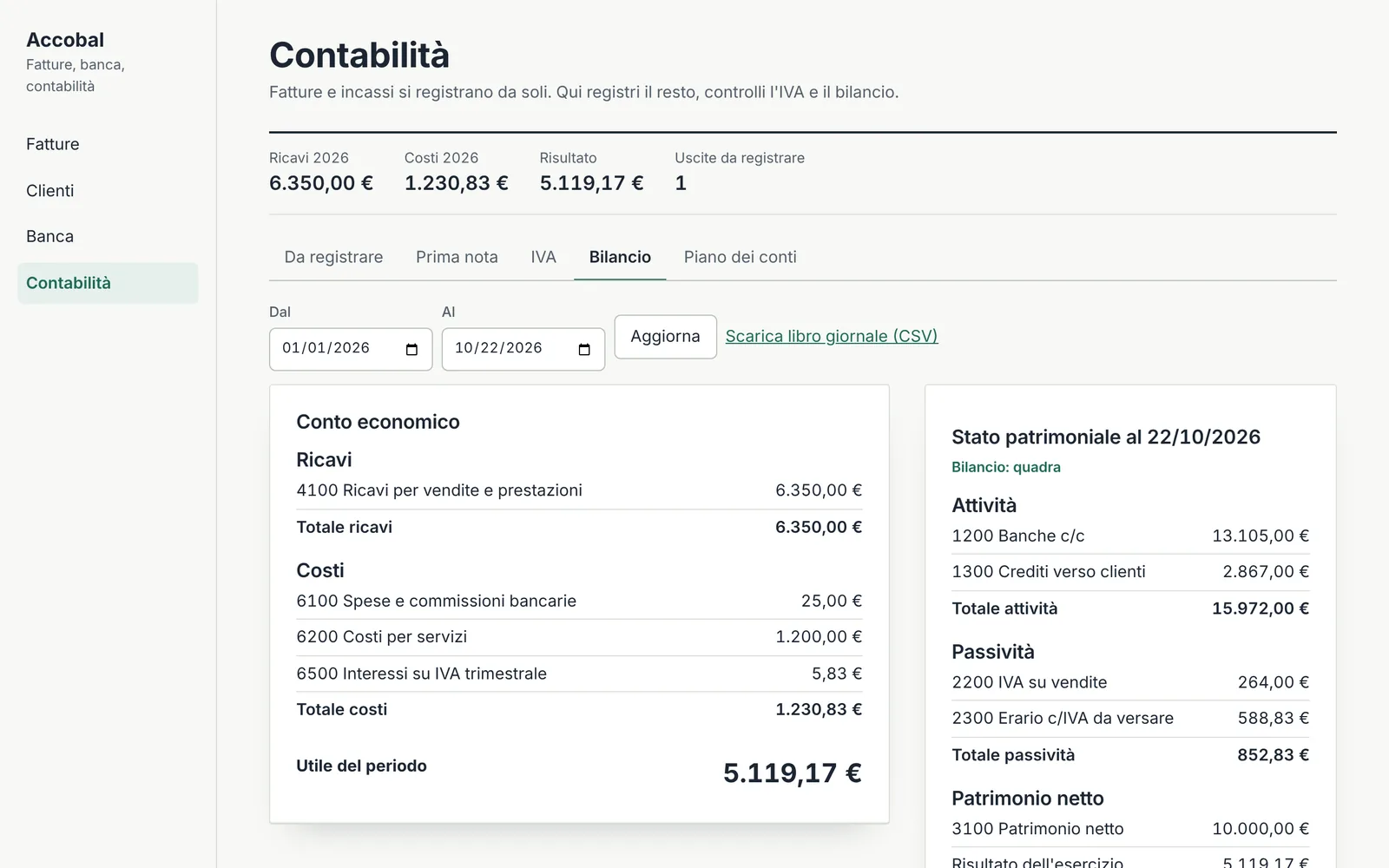This screenshot has height=868, width=1389.
Task: Switch to the Da registrare tab
Action: point(333,257)
